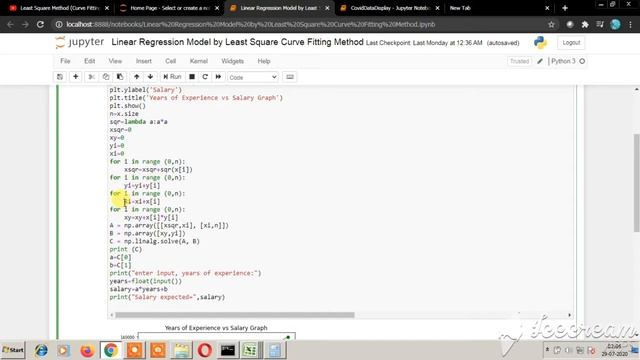Move selected cell up arrow

pyautogui.click(x=137, y=77)
